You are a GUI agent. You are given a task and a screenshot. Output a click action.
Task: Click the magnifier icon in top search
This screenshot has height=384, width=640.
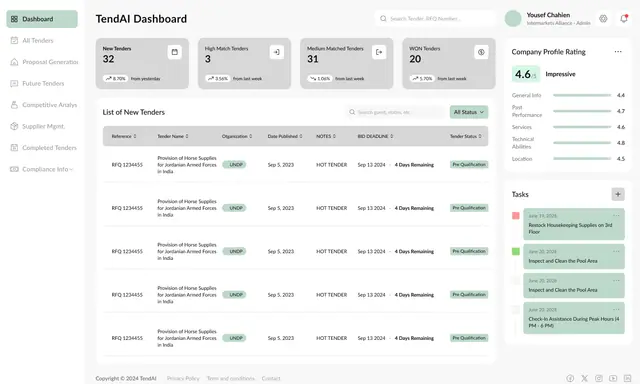click(x=383, y=19)
